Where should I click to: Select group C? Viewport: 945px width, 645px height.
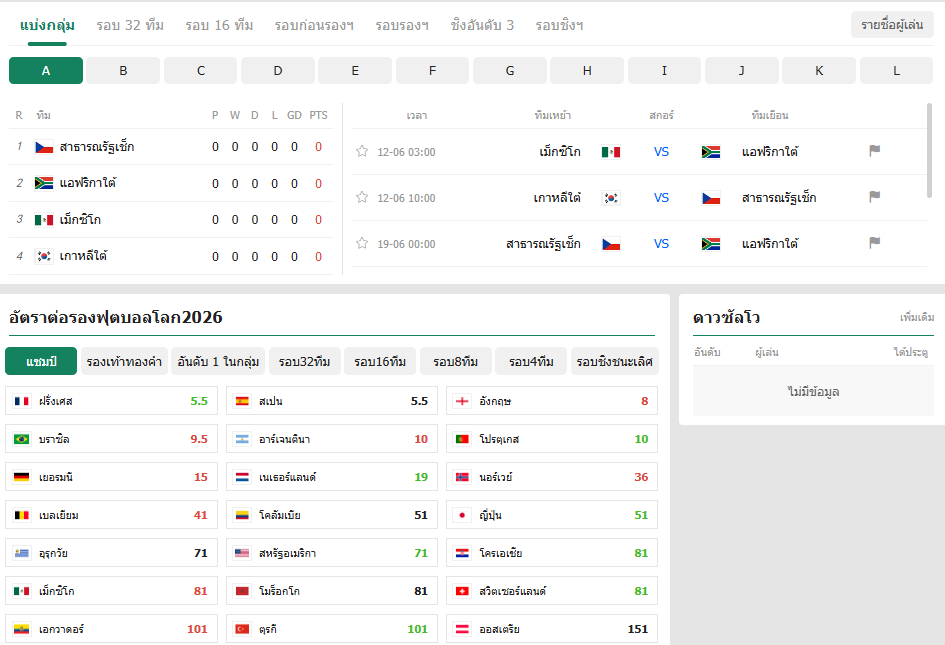pos(201,71)
